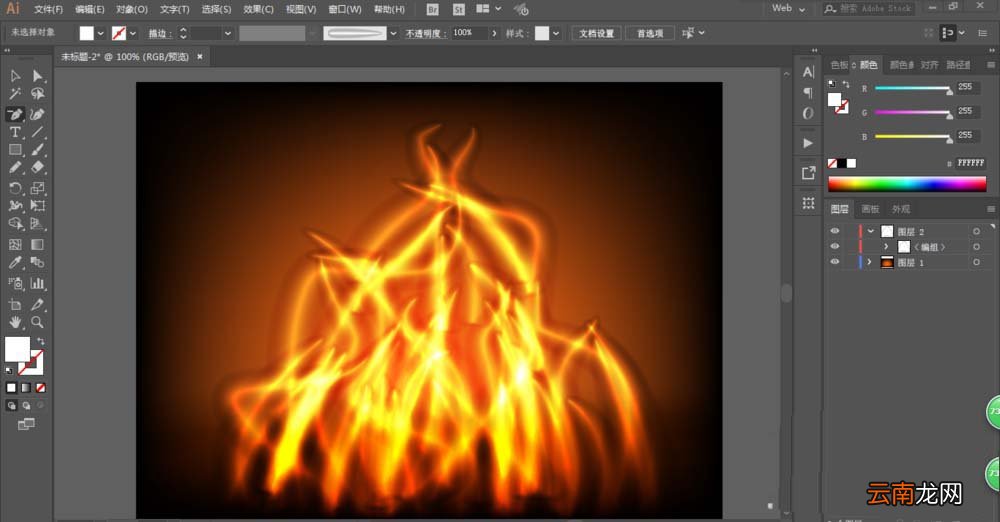Switch to the 外观 panel tab

pos(901,209)
